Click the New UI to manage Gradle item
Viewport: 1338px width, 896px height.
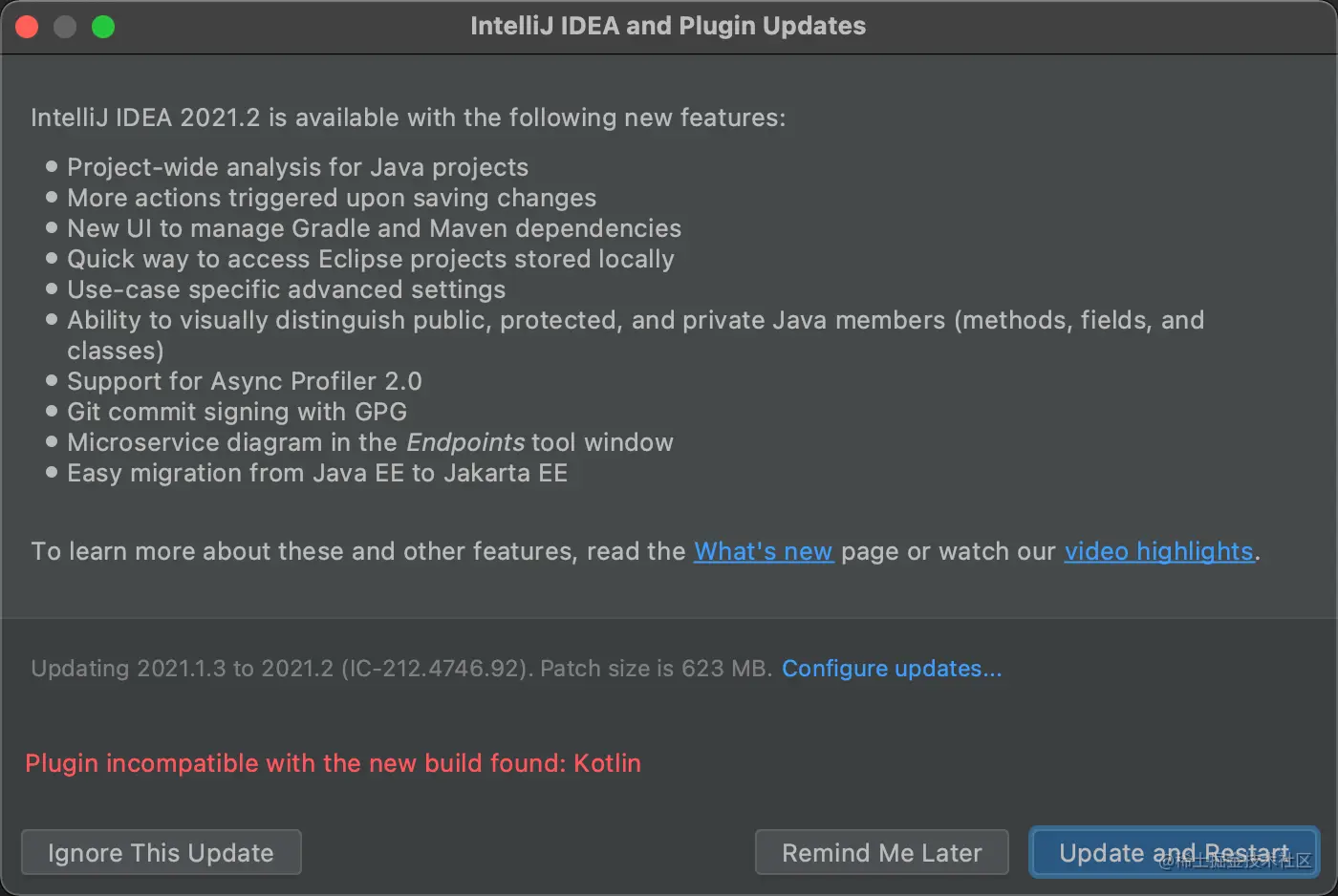pyautogui.click(x=375, y=228)
